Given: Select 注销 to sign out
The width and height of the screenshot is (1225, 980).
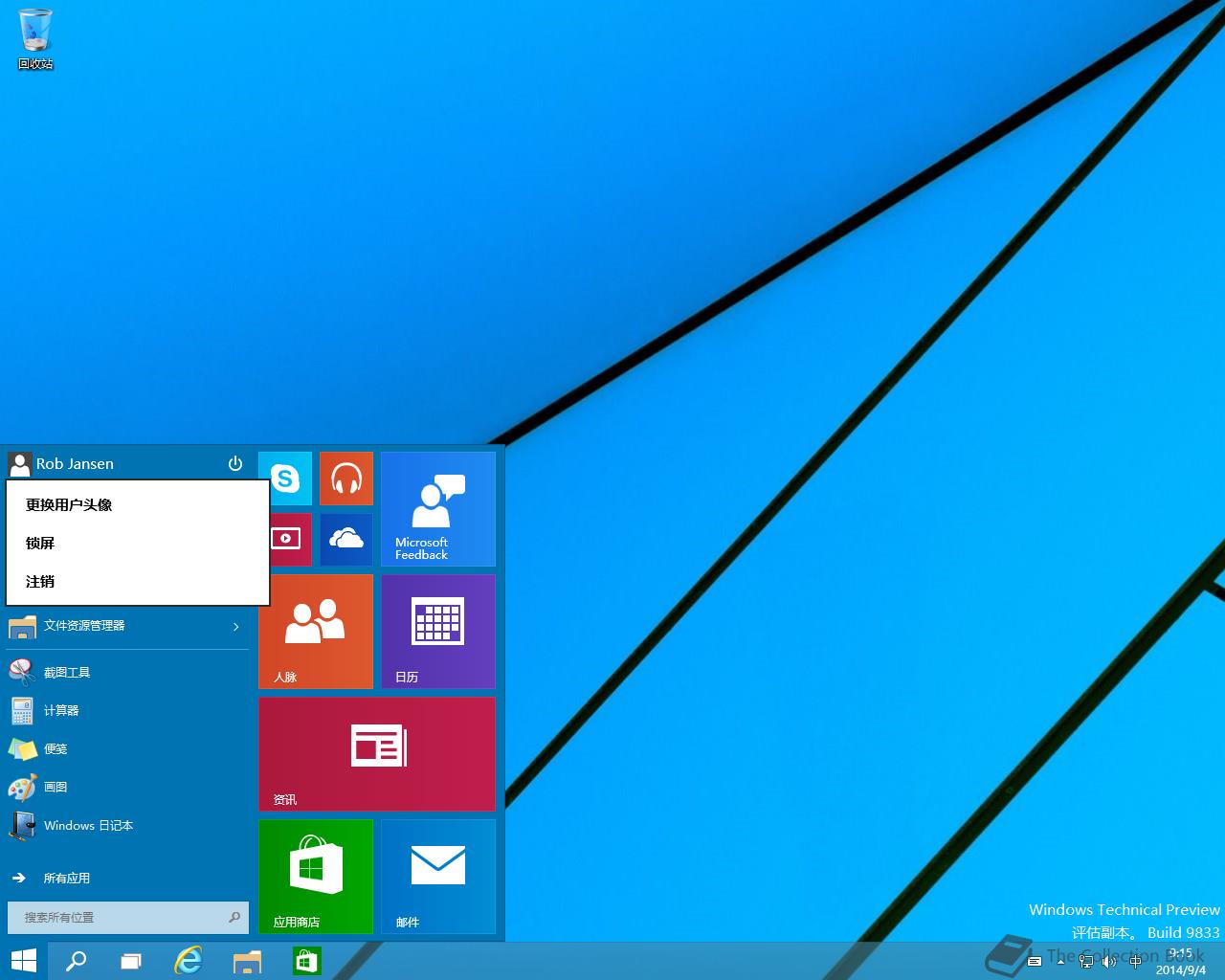Looking at the screenshot, I should (138, 582).
